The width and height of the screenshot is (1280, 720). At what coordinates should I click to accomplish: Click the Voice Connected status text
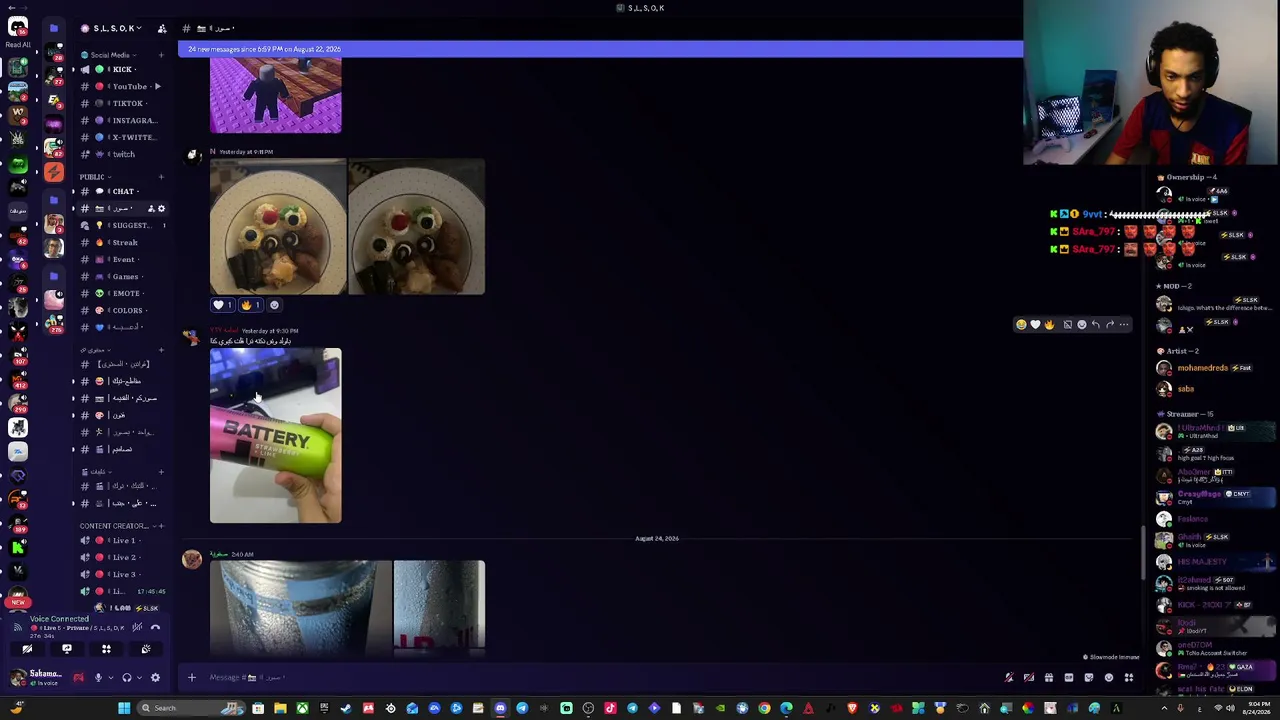59,619
